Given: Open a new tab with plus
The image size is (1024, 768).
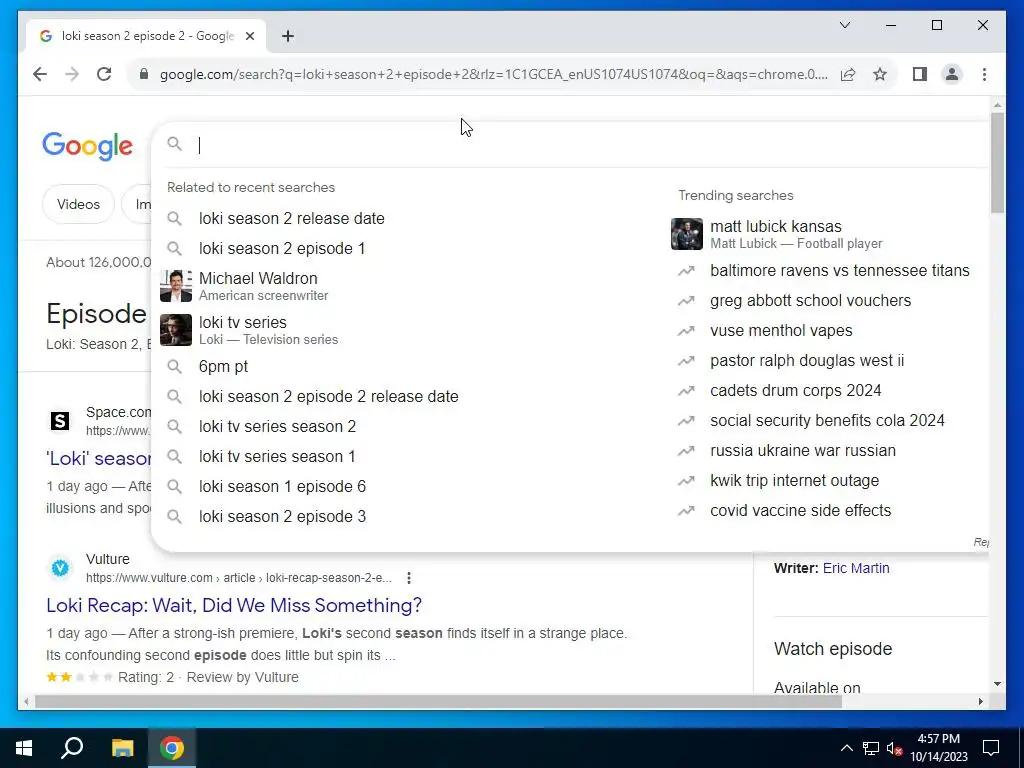Looking at the screenshot, I should click(x=288, y=36).
